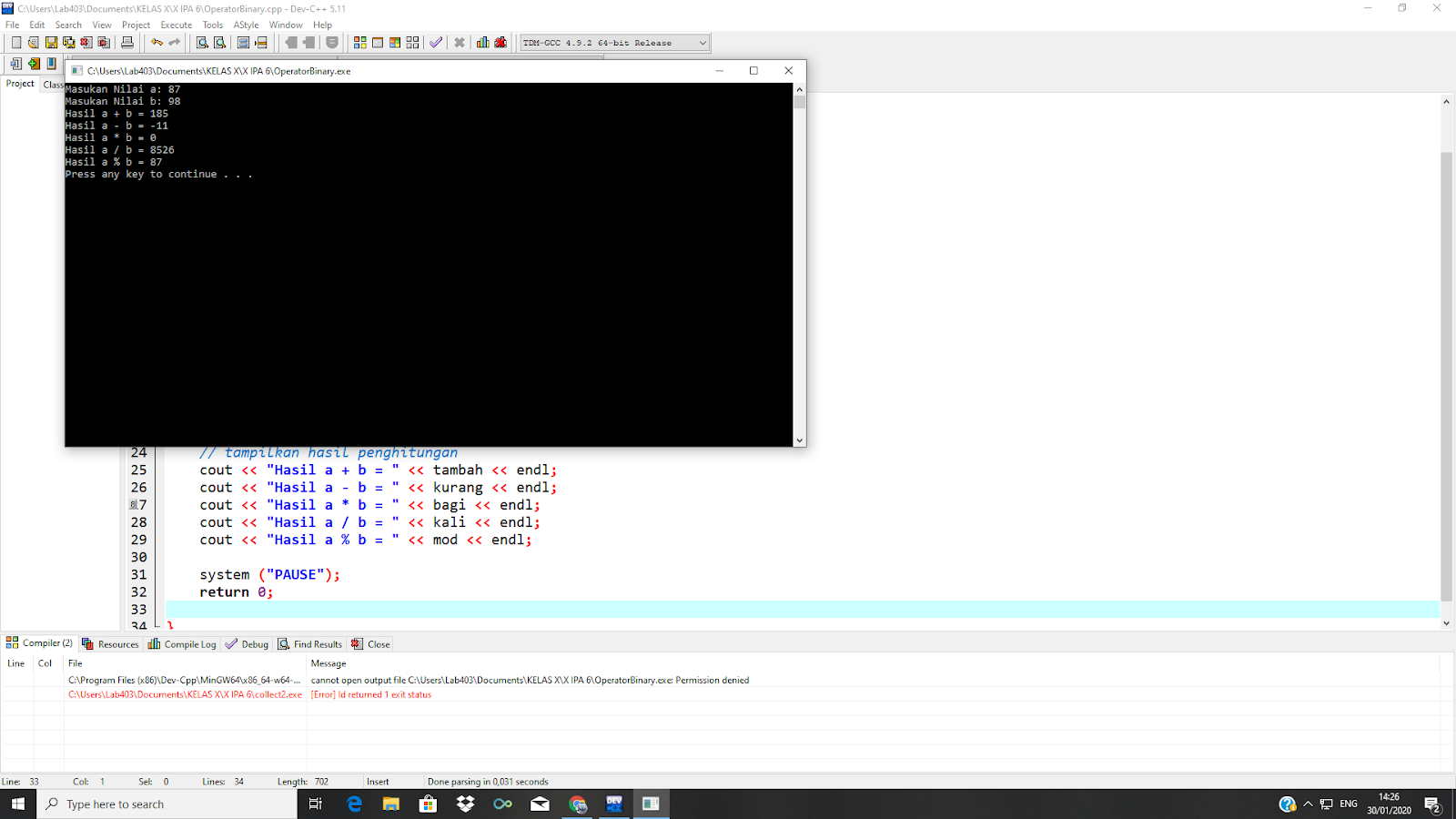Click the Replace toolbar icon
This screenshot has height=819, width=1456.
219,43
